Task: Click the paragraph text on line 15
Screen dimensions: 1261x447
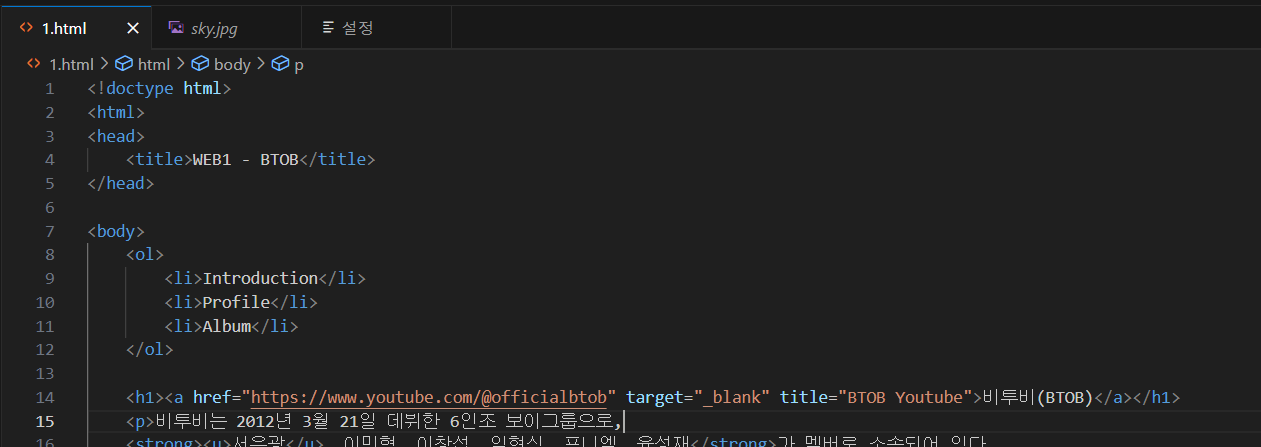Action: coord(389,421)
